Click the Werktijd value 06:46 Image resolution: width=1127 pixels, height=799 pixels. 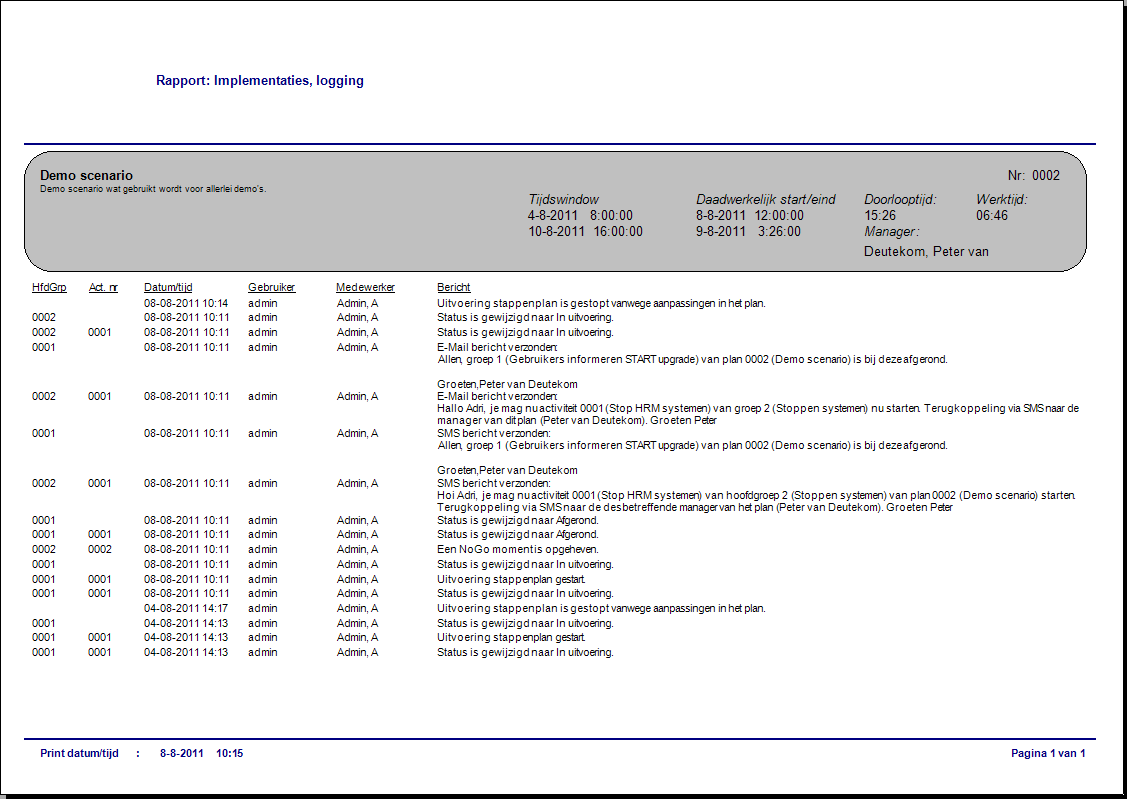coord(992,215)
